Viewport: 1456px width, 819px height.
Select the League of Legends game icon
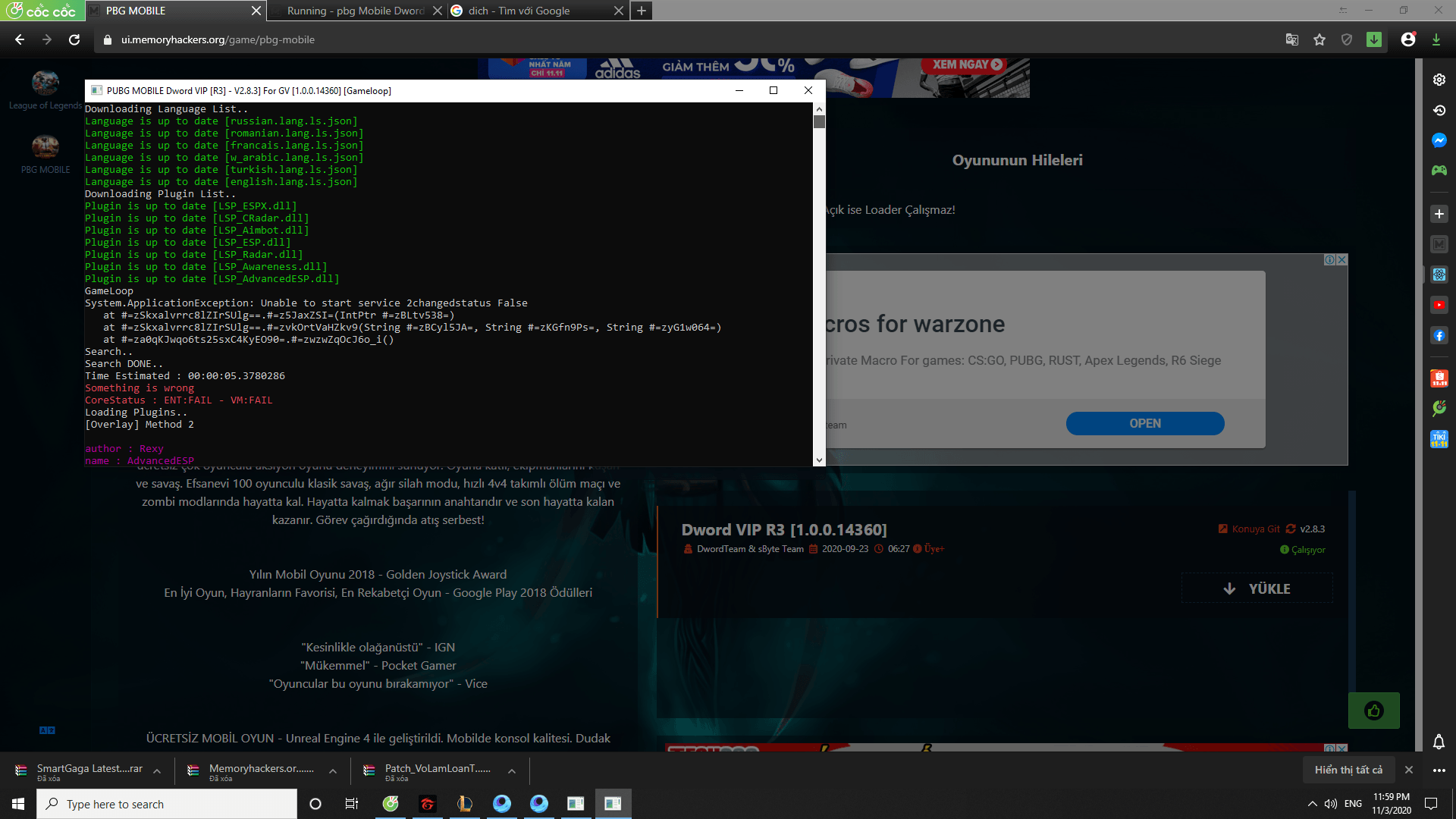45,83
